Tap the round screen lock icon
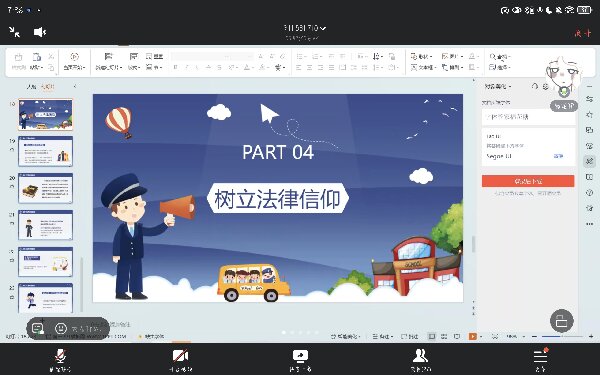The height and width of the screenshot is (375, 600). pyautogui.click(x=561, y=321)
